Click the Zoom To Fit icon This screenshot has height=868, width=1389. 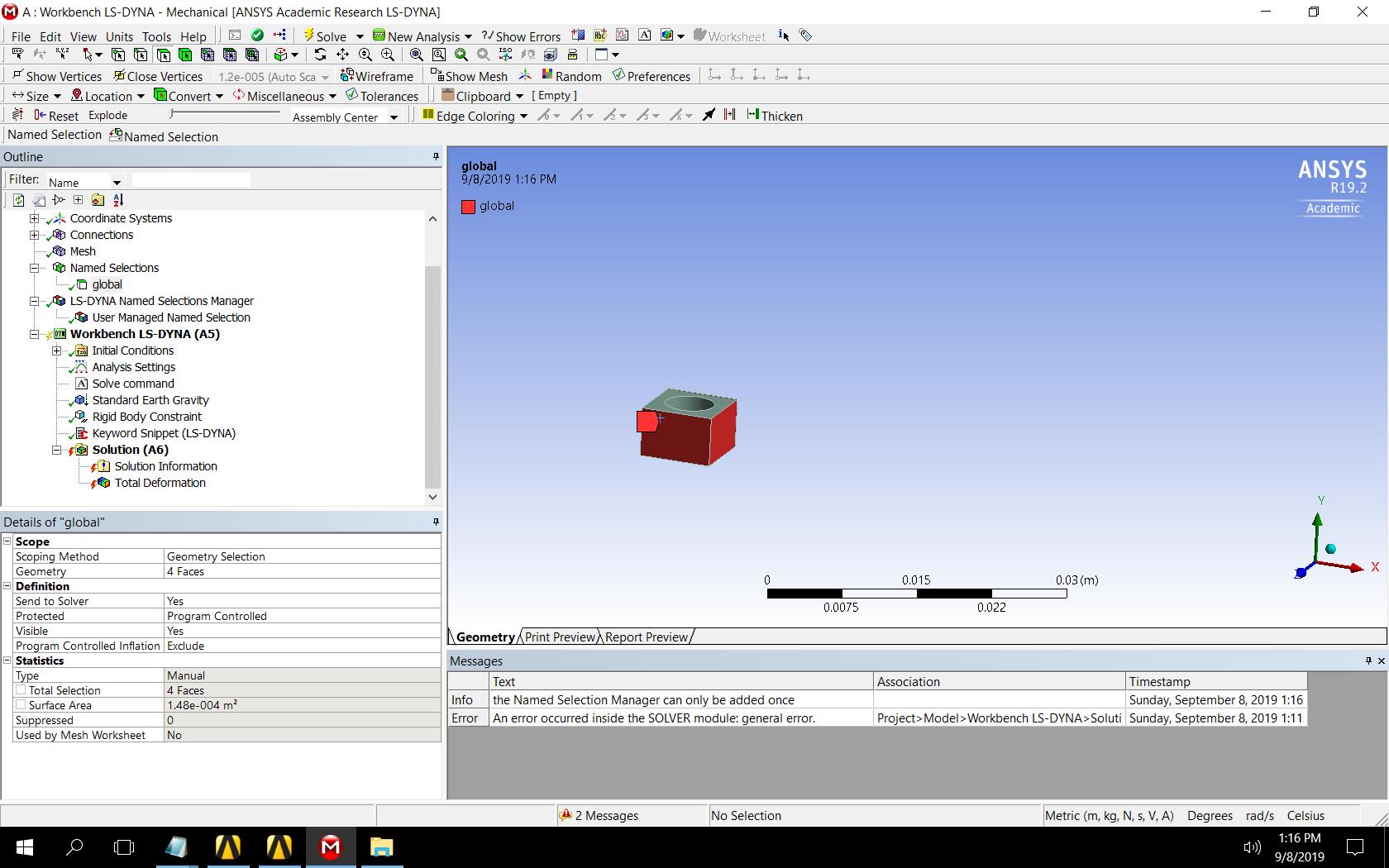417,55
